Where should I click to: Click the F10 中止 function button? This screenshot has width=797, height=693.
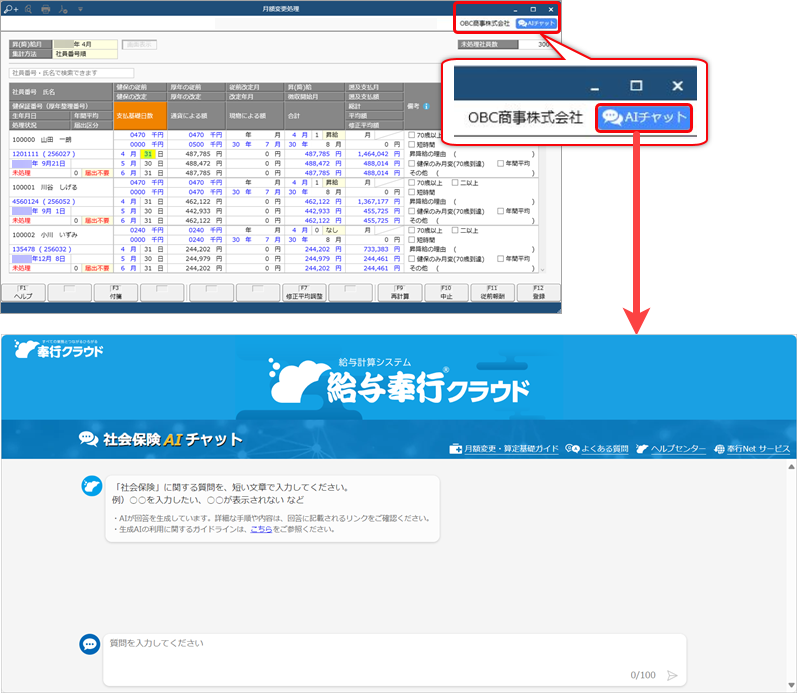click(x=446, y=293)
